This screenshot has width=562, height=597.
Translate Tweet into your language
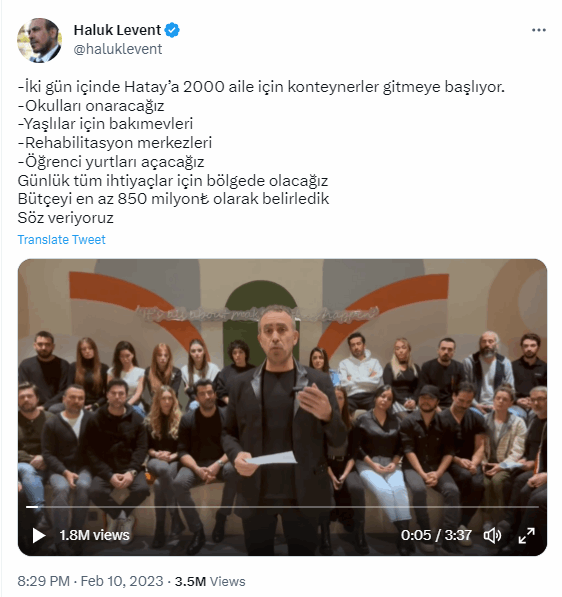pyautogui.click(x=61, y=239)
